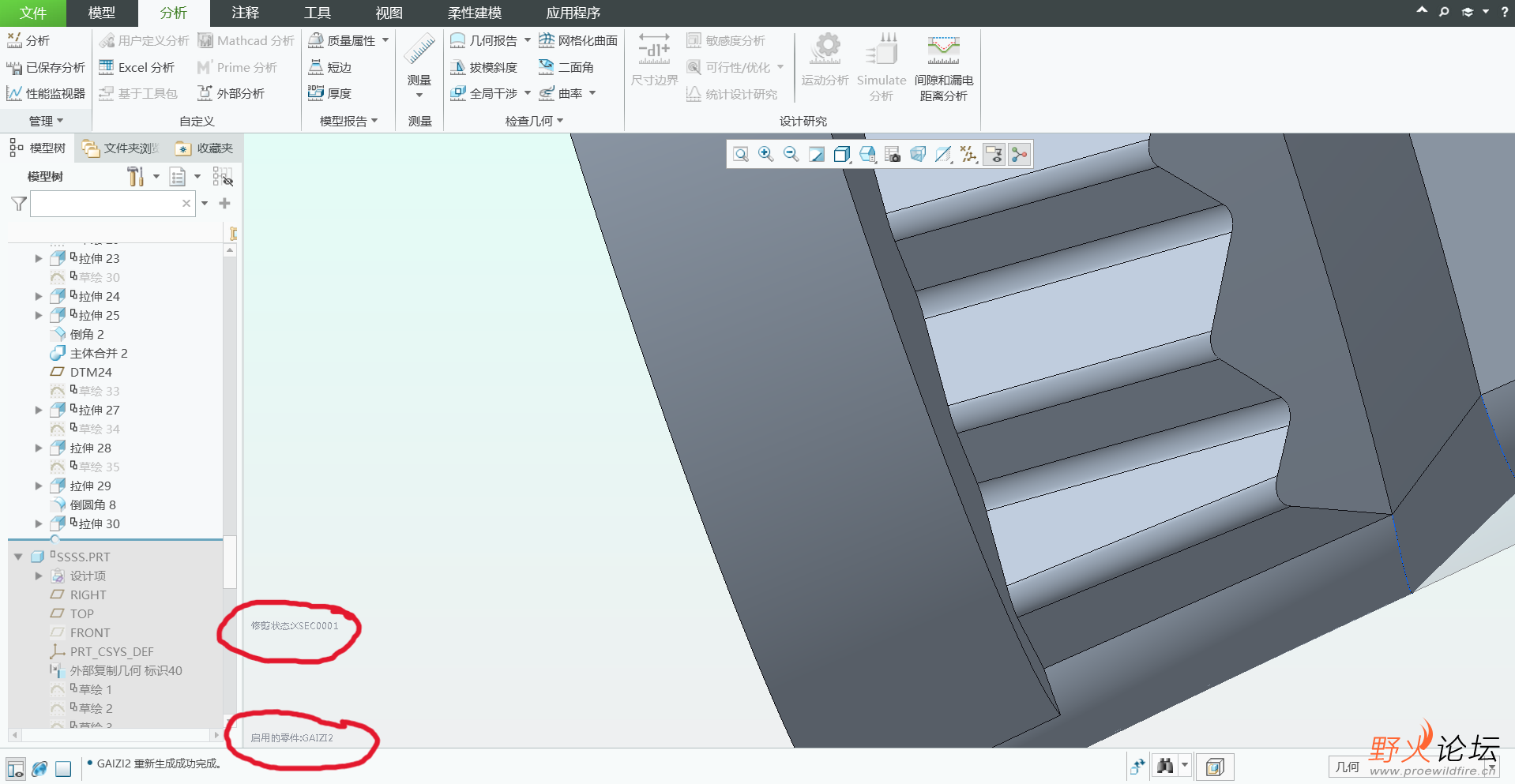Click the Zoom Out magnifier icon

[x=791, y=154]
